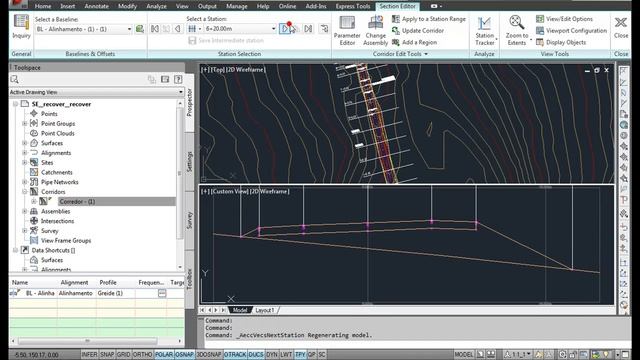Open View/Edit Options
This screenshot has height=360, width=640.
click(x=564, y=19)
